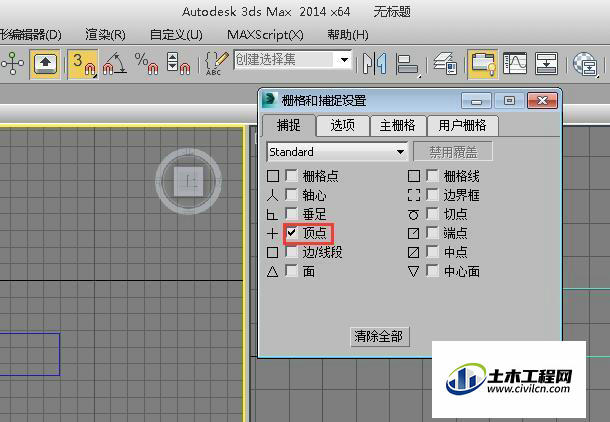The image size is (610, 422).
Task: Switch to the 用户栅格 tab
Action: (462, 126)
